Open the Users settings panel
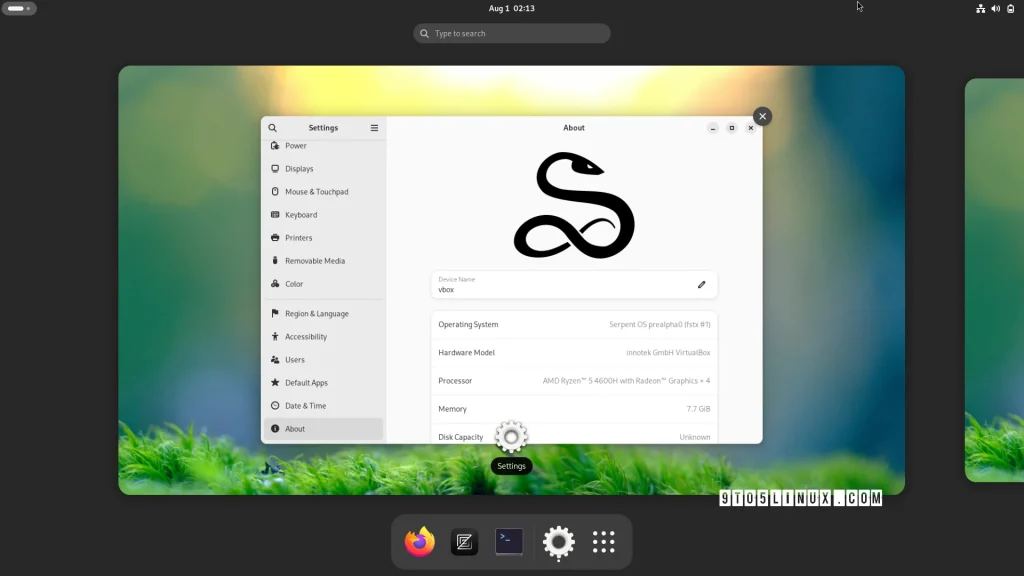This screenshot has height=576, width=1024. click(x=295, y=360)
